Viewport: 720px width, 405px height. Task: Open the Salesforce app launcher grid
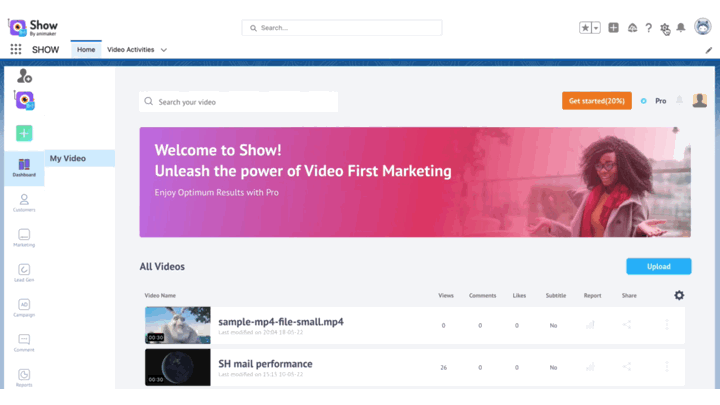pos(16,49)
